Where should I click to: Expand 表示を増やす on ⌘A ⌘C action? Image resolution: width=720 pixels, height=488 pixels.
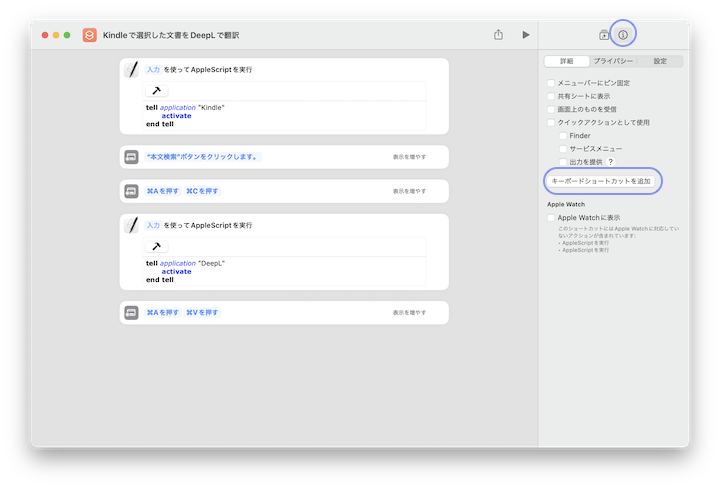click(409, 191)
